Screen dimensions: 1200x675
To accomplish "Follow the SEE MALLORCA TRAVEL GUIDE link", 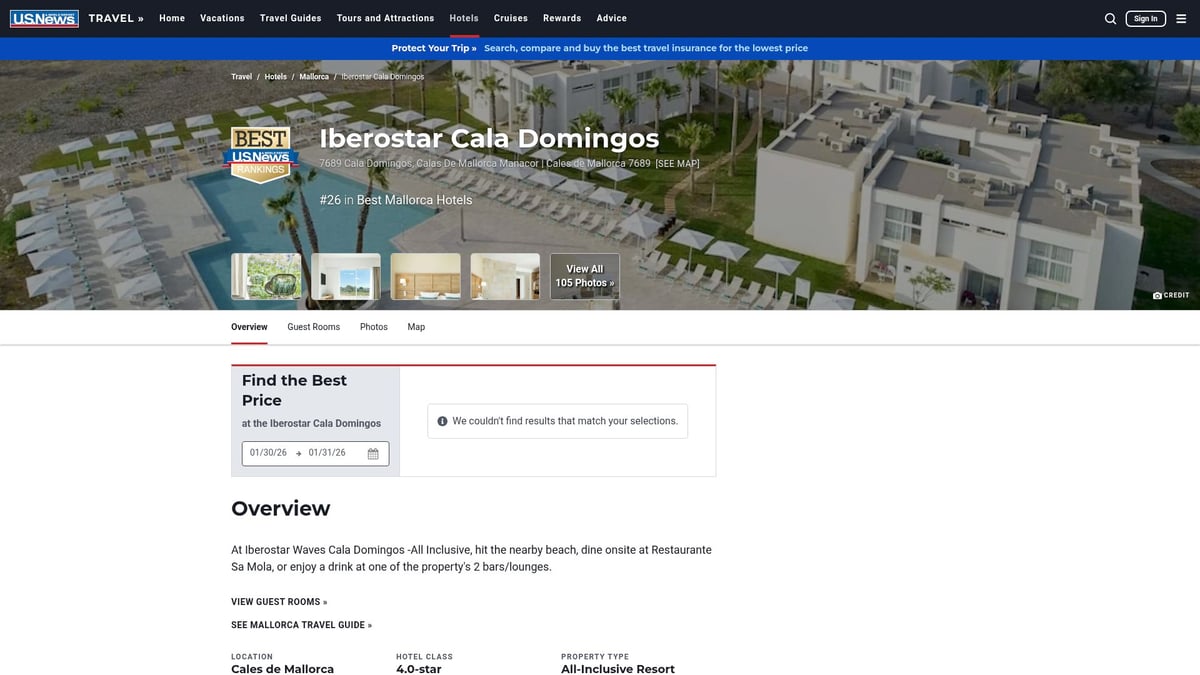I will pyautogui.click(x=300, y=624).
